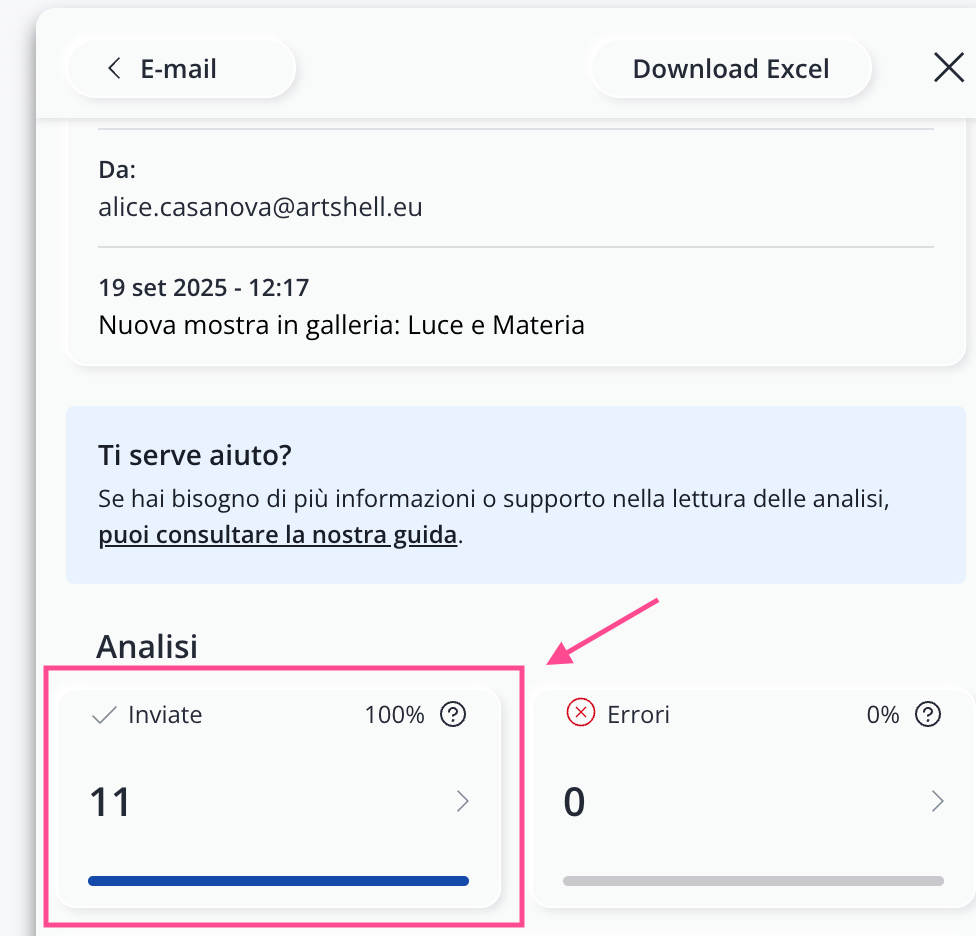The height and width of the screenshot is (936, 976).
Task: Click the red Errori cross icon
Action: point(580,714)
